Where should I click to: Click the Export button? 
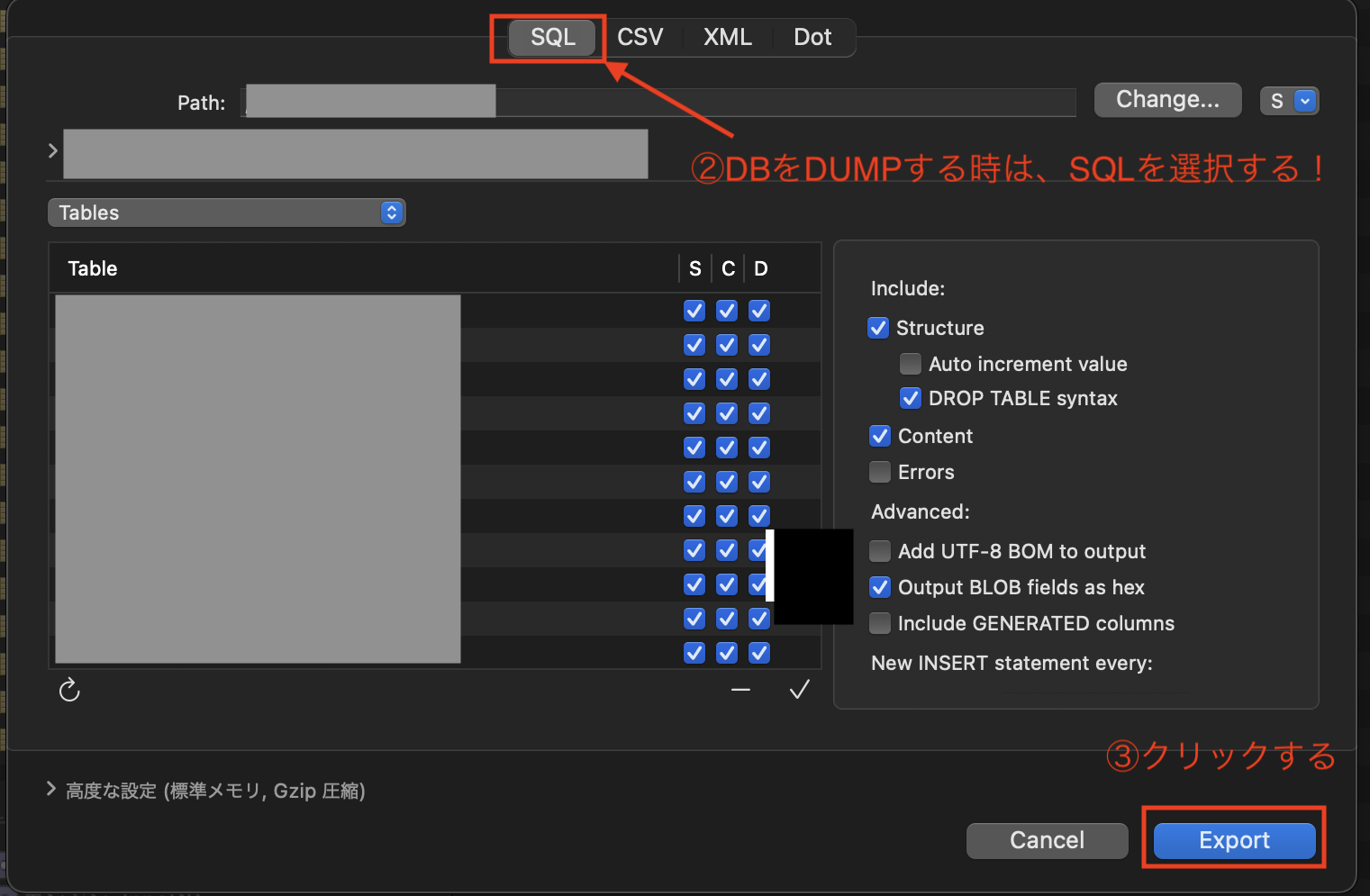point(1234,840)
